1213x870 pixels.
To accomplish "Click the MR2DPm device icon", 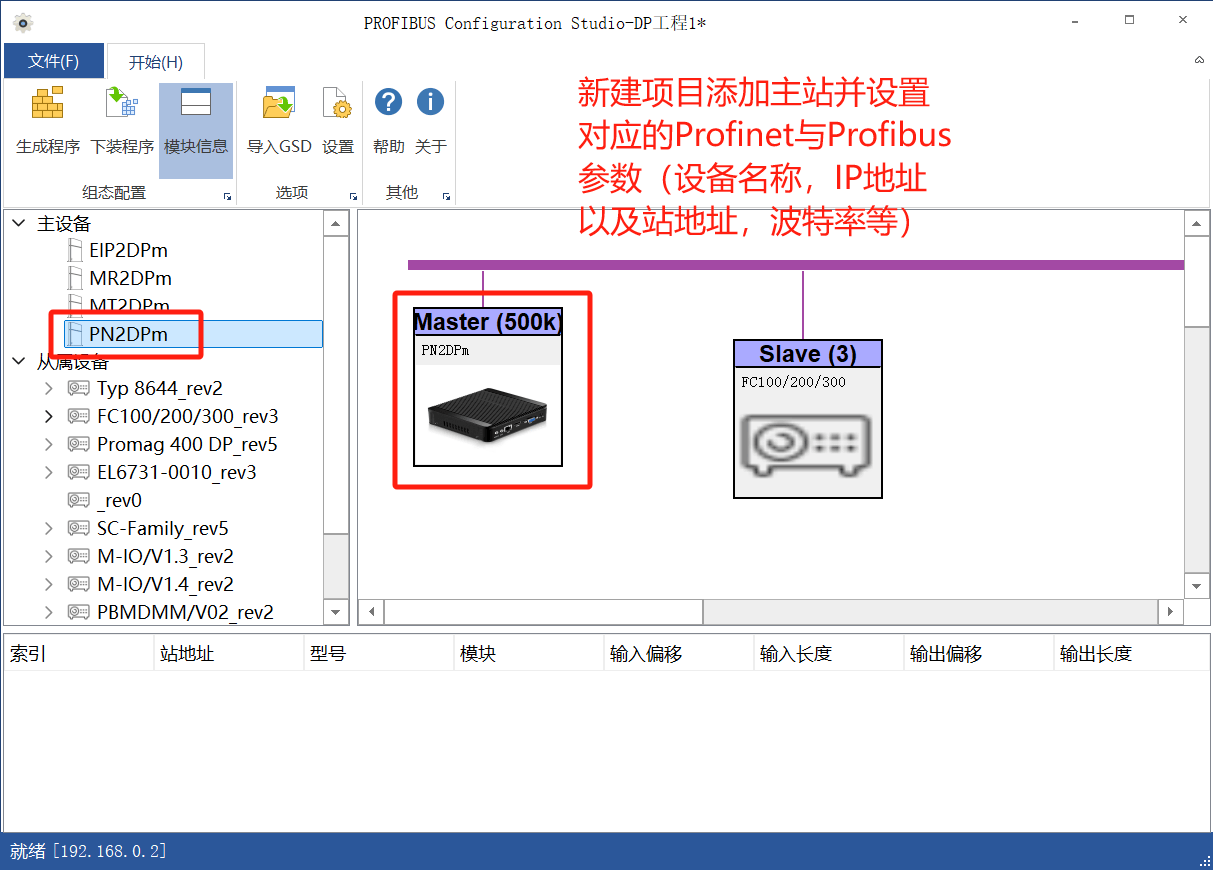I will pos(74,278).
